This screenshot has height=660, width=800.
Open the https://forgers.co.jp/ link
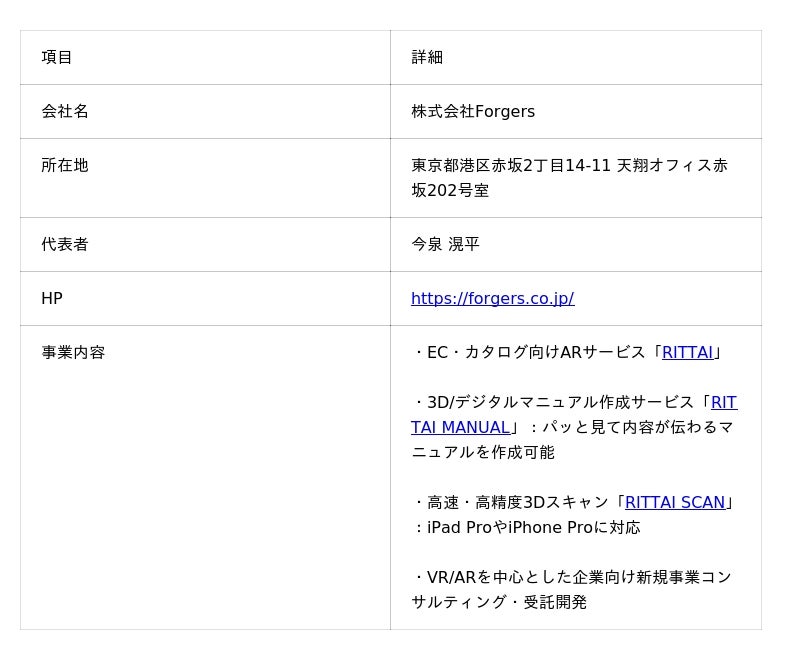point(492,298)
